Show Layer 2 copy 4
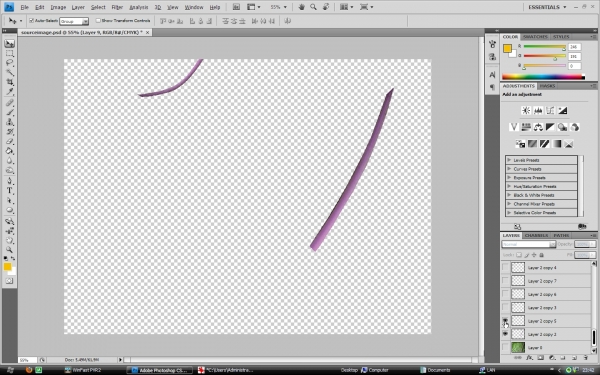600x375 pixels. 505,267
